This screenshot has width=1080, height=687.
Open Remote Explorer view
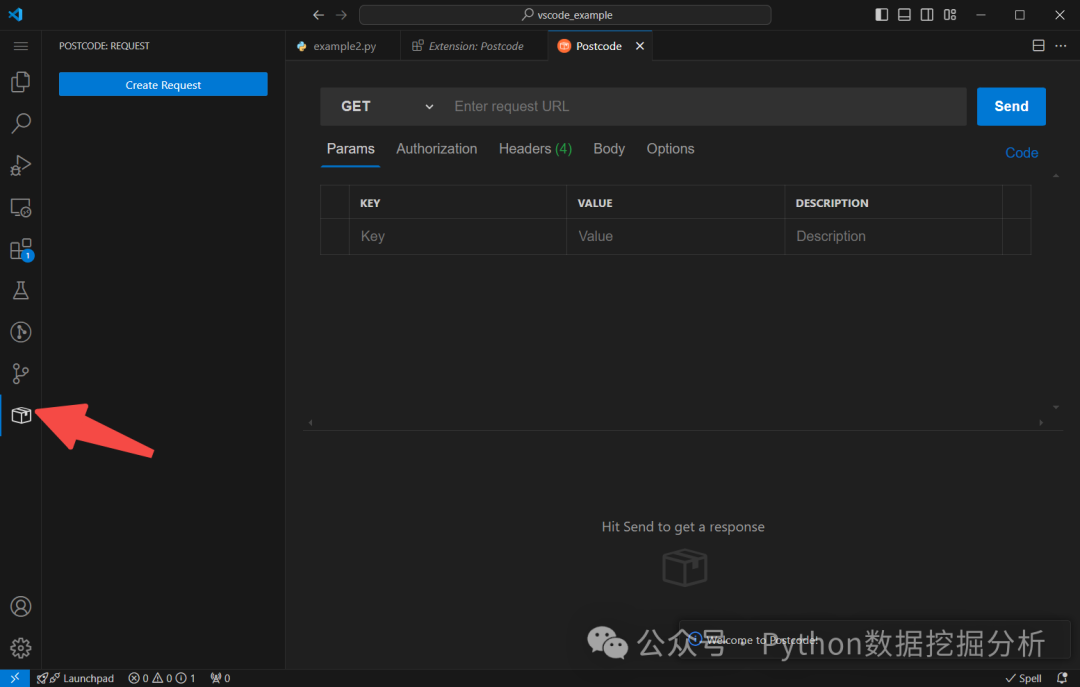point(21,207)
